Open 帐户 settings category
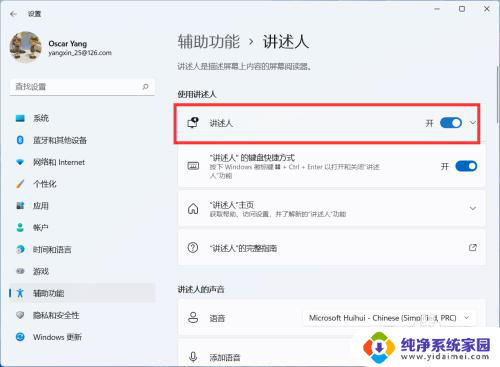 click(x=82, y=228)
